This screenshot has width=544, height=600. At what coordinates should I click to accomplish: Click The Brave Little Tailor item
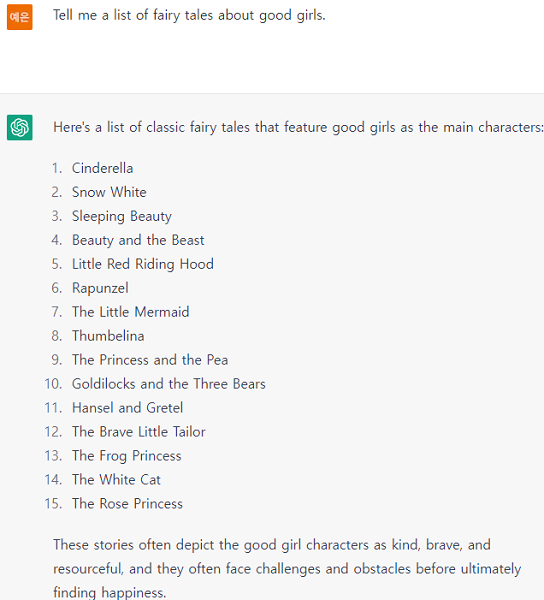coord(138,432)
